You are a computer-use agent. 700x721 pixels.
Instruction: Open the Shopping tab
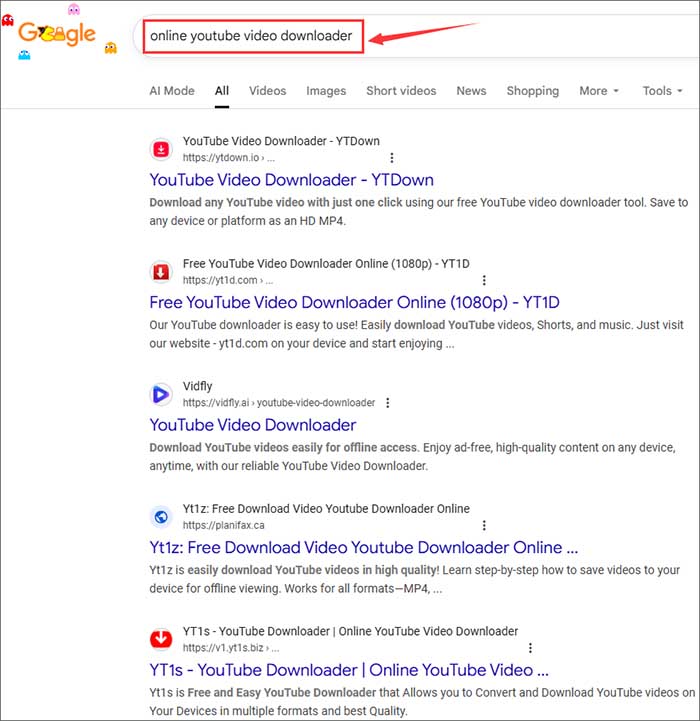(x=533, y=91)
